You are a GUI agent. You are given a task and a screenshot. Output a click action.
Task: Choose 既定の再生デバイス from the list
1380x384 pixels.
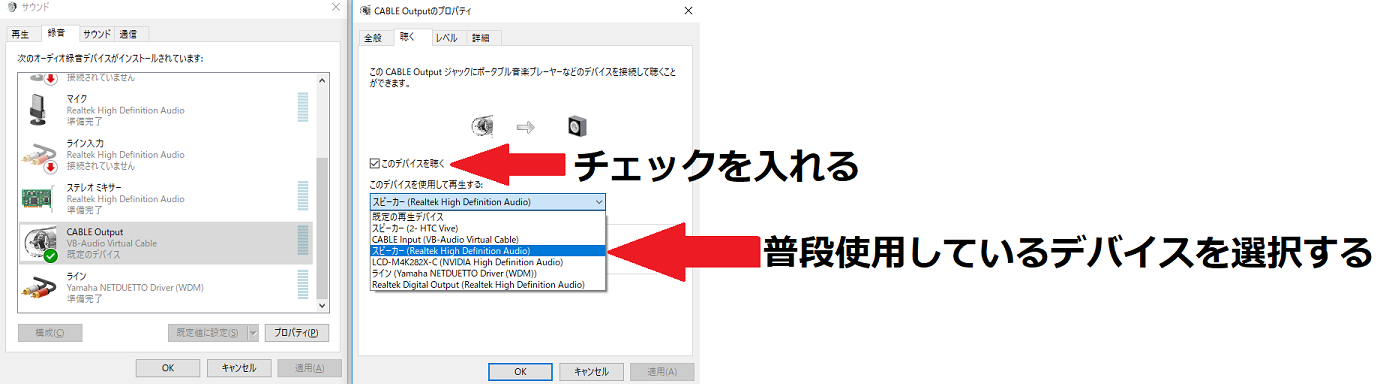tap(488, 216)
